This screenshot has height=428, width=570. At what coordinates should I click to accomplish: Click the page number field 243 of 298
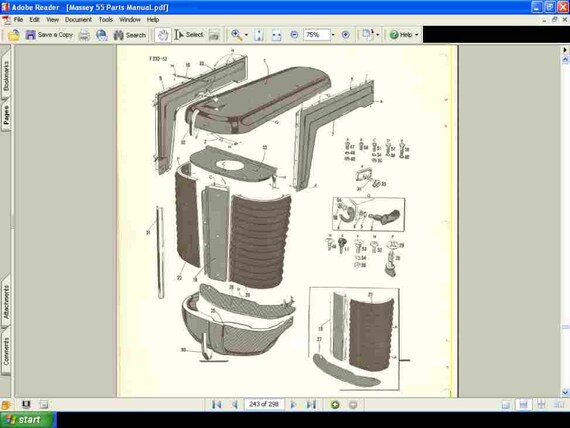pyautogui.click(x=264, y=404)
